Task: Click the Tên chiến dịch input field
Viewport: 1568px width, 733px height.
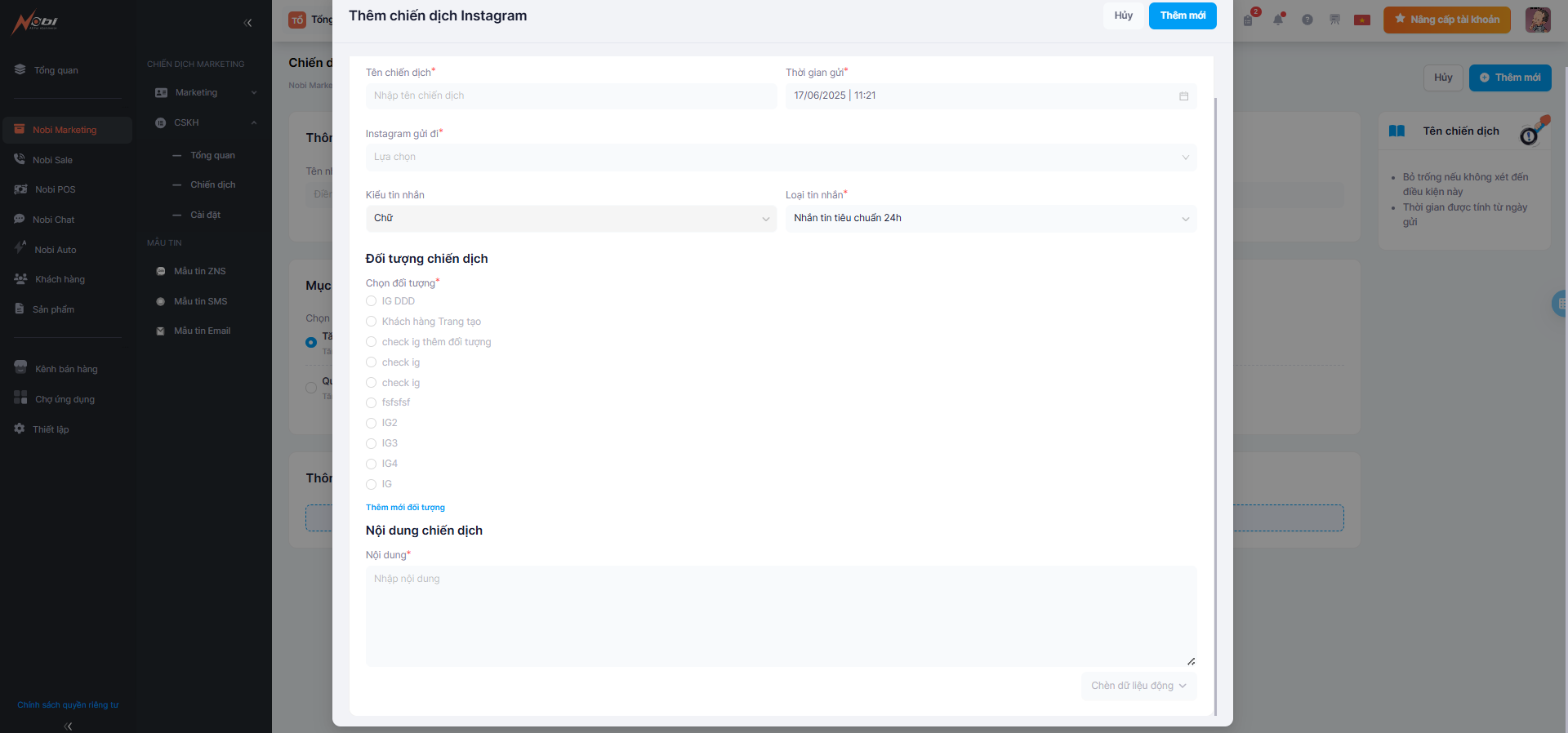Action: click(x=571, y=96)
